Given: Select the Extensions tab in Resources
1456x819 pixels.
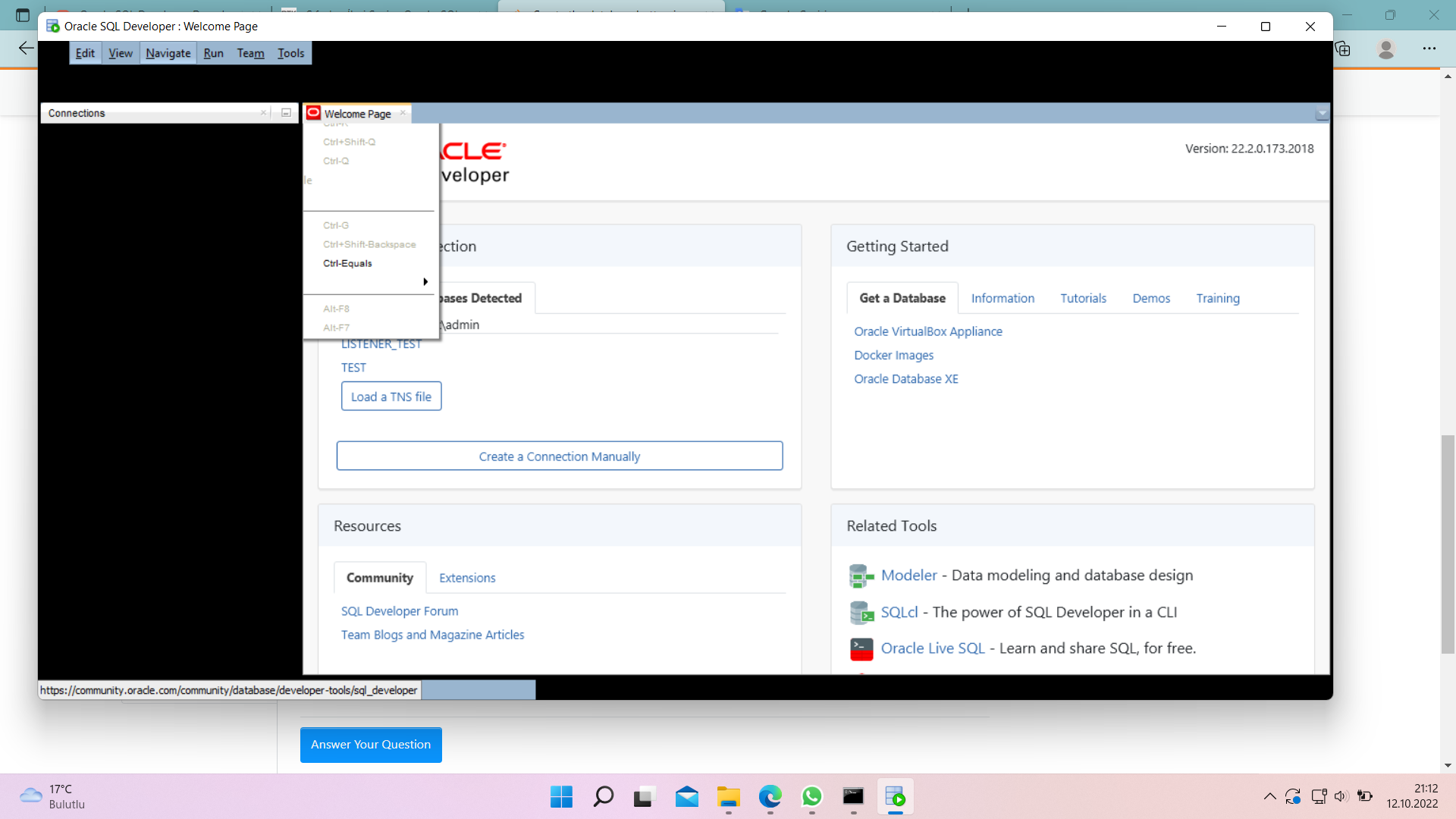Looking at the screenshot, I should (x=468, y=577).
